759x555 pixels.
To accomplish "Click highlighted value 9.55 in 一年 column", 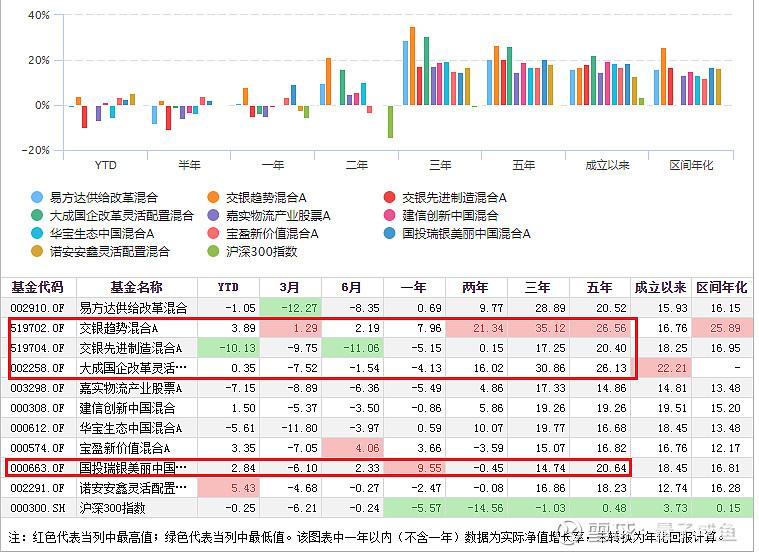I will [x=429, y=468].
